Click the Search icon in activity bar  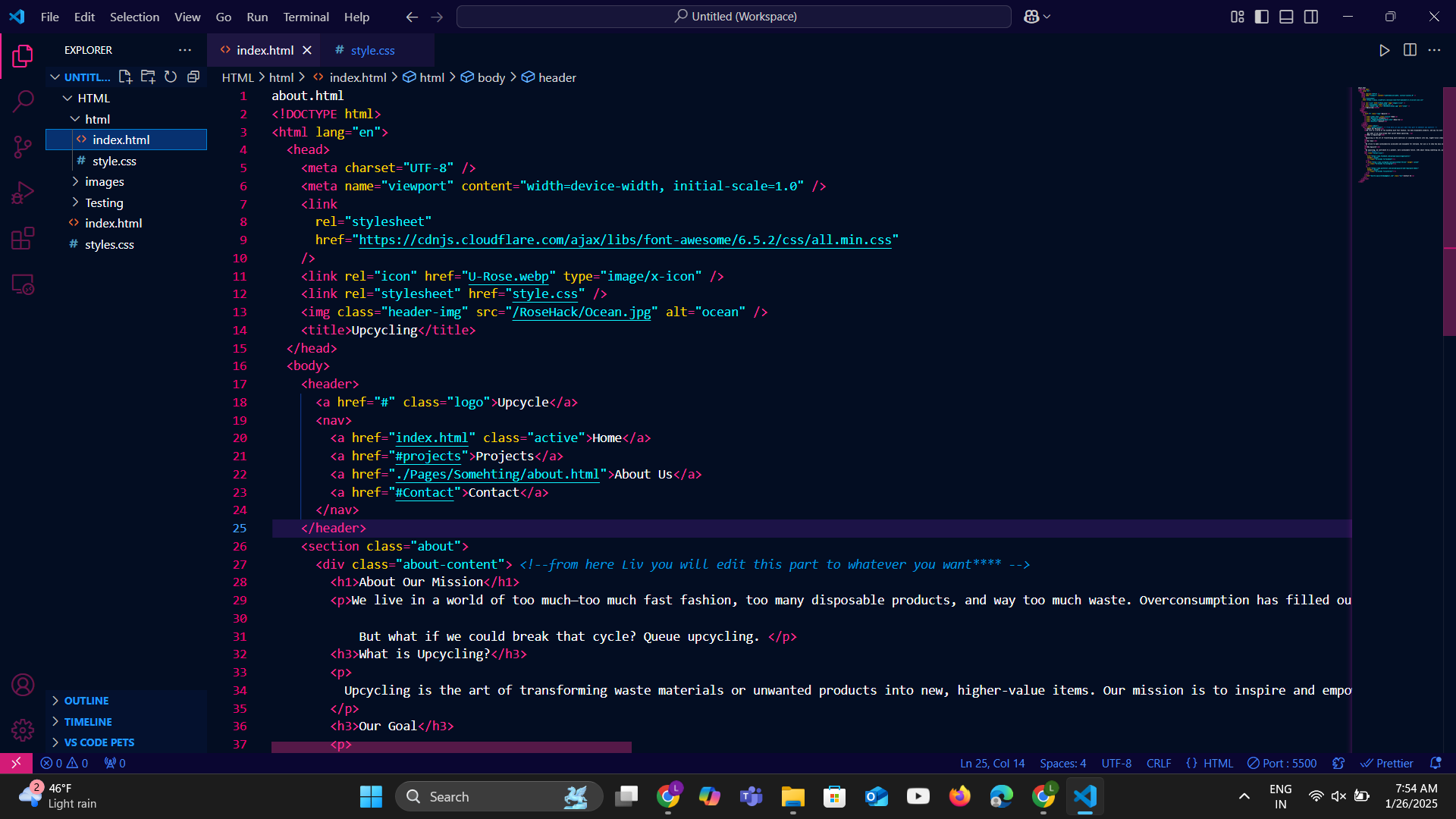23,101
